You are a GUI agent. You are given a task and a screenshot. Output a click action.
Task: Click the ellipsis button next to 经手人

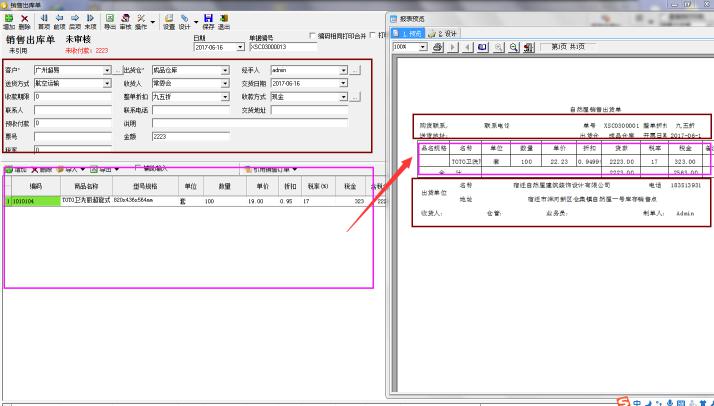[x=355, y=71]
